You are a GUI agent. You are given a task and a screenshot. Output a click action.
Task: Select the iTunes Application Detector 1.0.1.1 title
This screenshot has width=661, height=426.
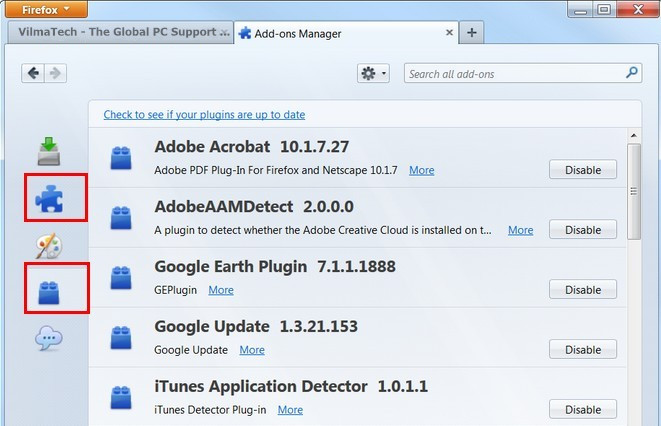291,386
